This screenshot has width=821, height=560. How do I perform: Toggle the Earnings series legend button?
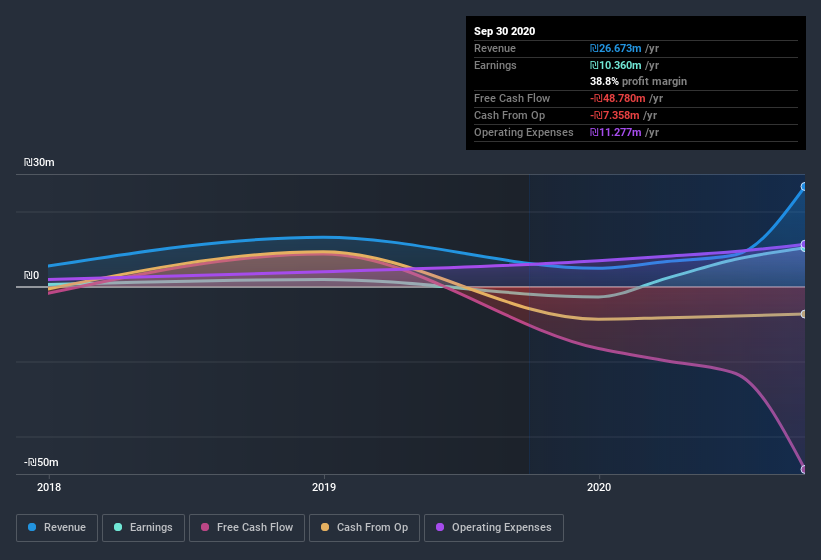coord(143,528)
